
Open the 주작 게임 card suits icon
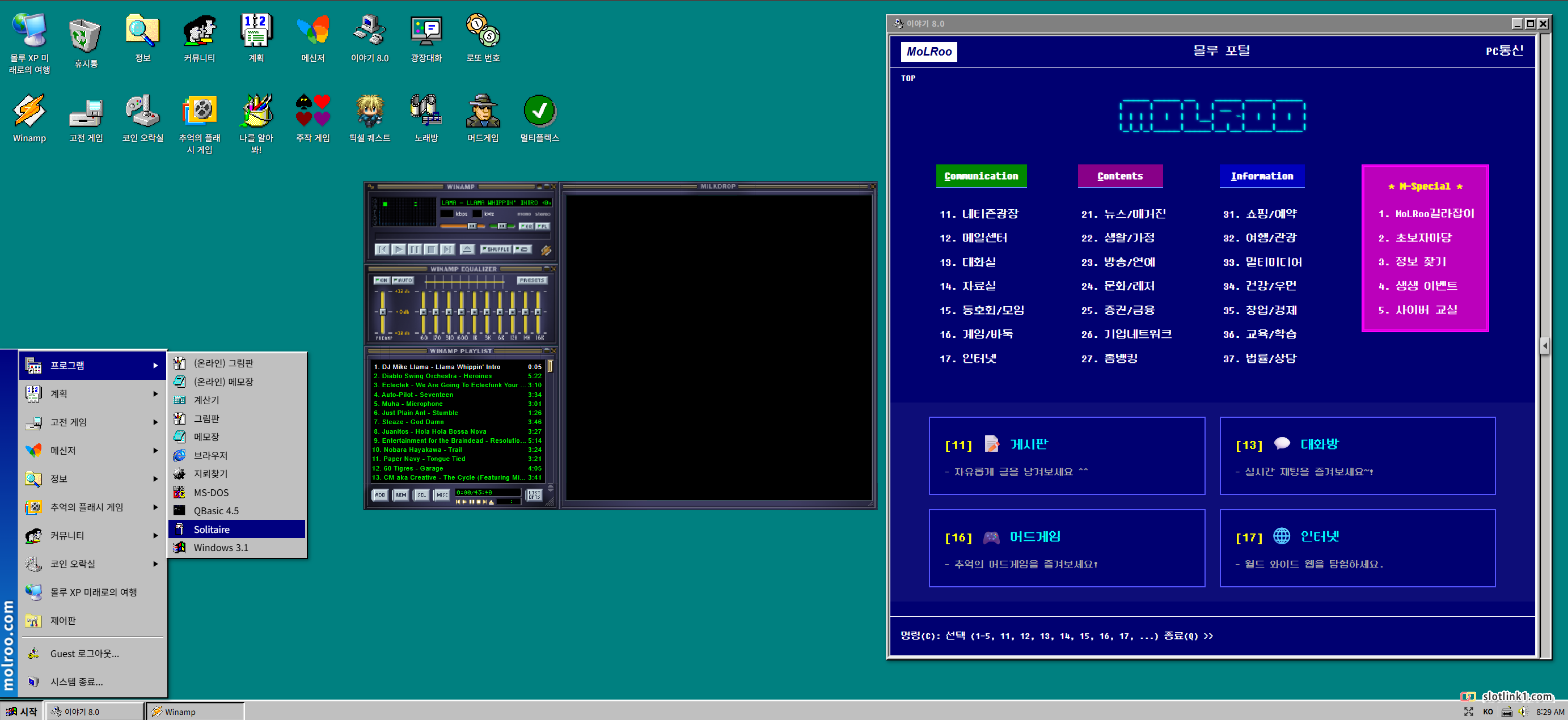(313, 118)
